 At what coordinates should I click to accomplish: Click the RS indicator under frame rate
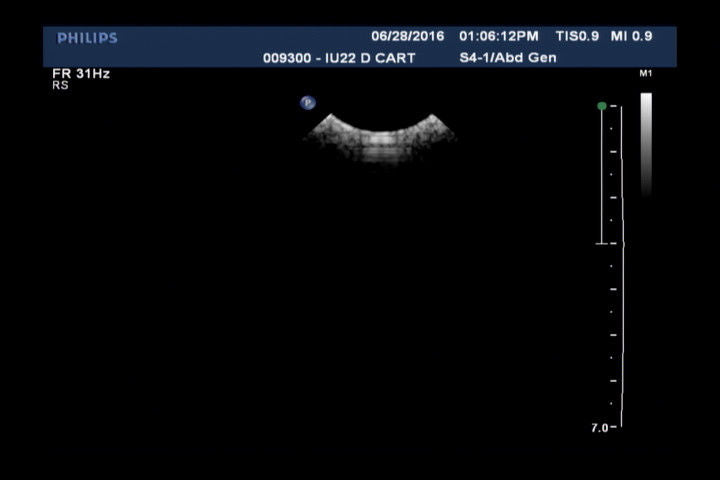click(x=60, y=86)
